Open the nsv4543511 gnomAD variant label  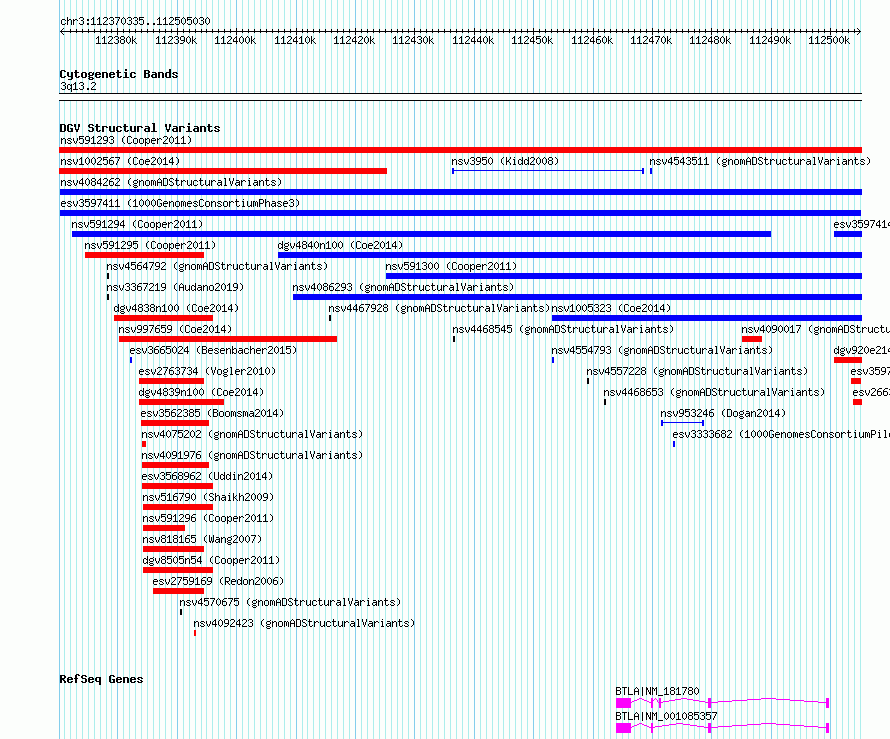(x=760, y=161)
